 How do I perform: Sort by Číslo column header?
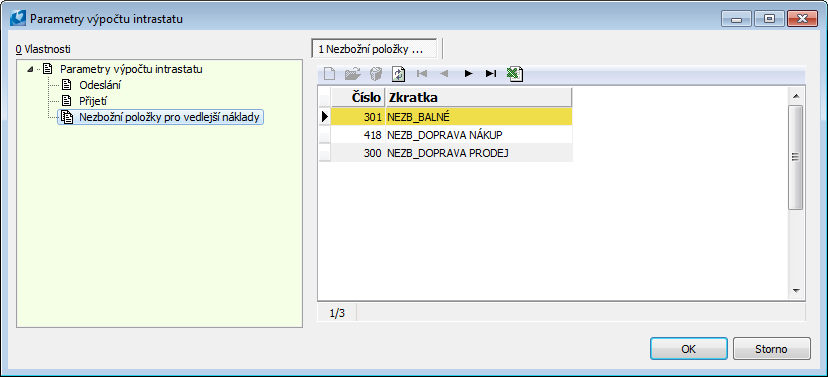(358, 98)
